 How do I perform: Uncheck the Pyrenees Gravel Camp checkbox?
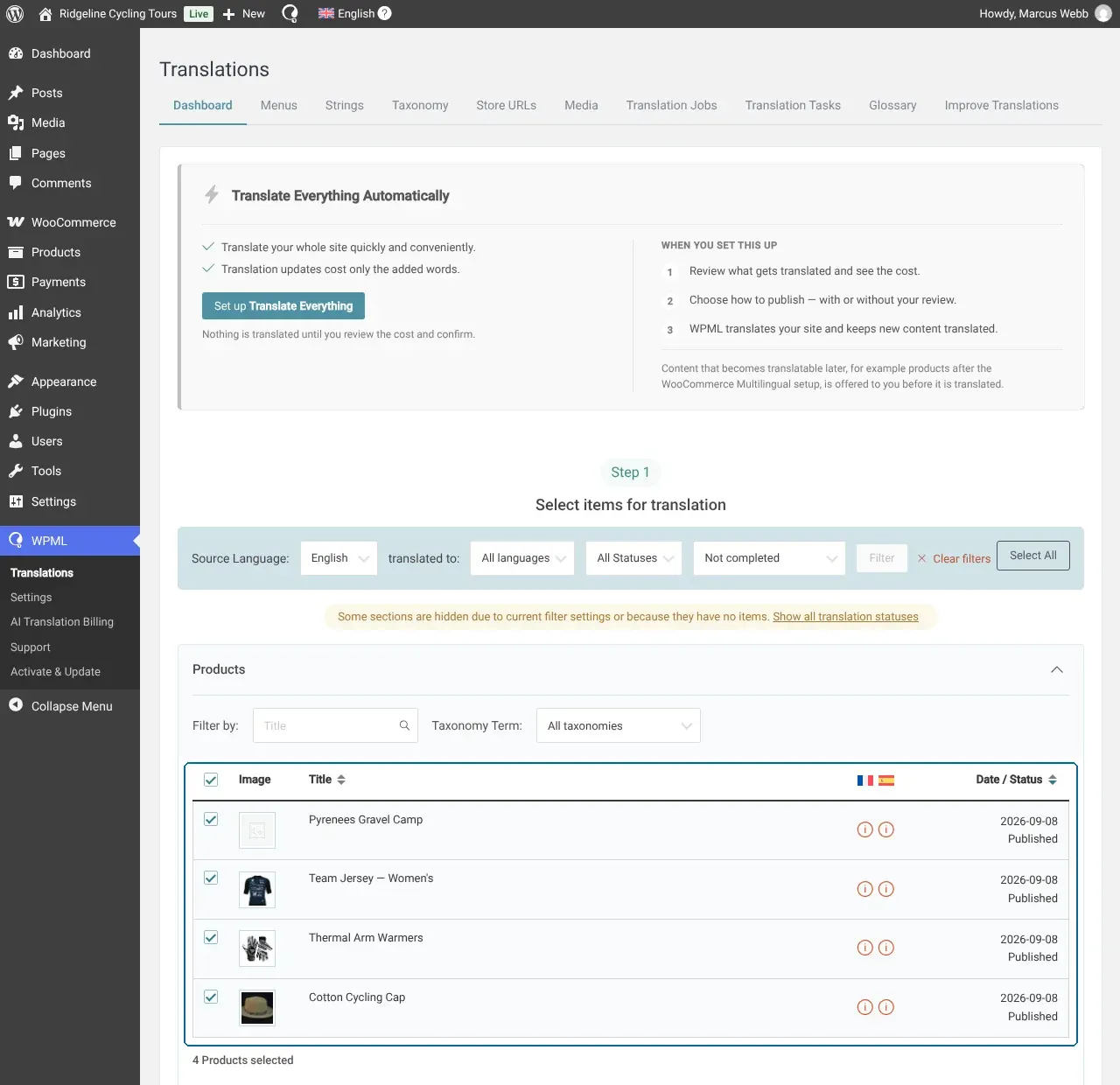coord(211,820)
